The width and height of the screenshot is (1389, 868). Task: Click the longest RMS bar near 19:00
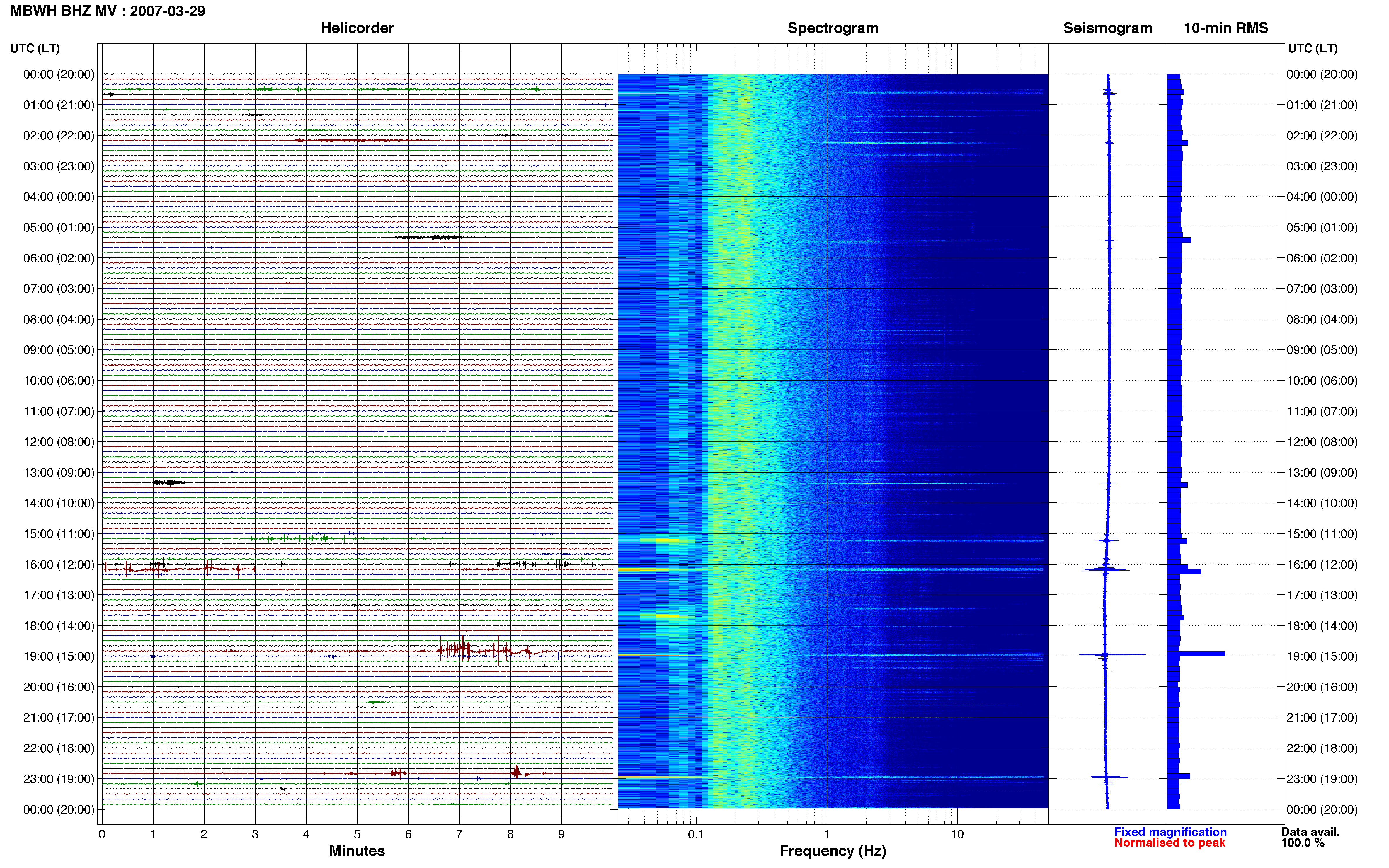point(1196,653)
